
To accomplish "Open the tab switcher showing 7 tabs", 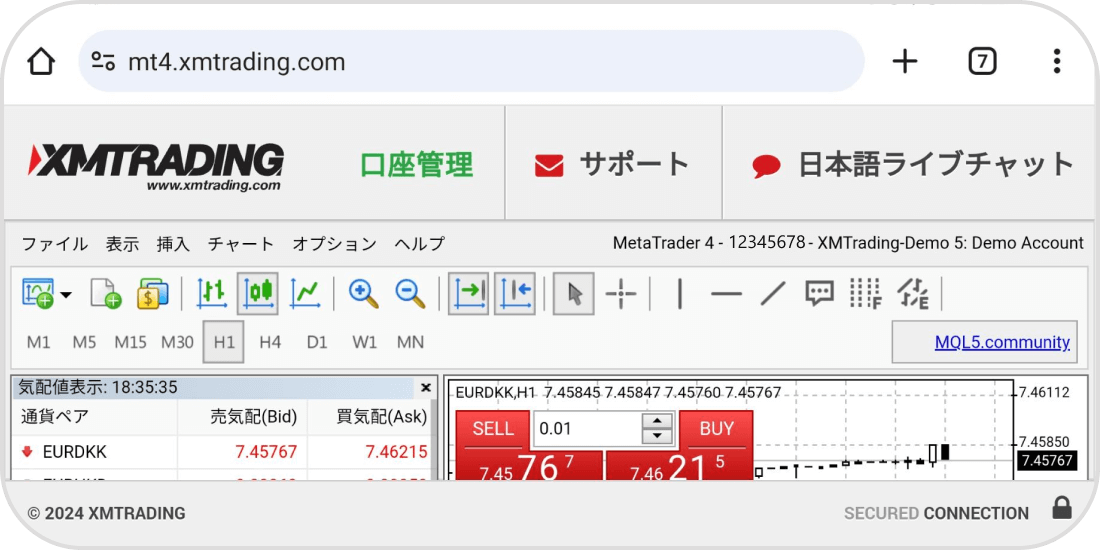I will tap(982, 62).
